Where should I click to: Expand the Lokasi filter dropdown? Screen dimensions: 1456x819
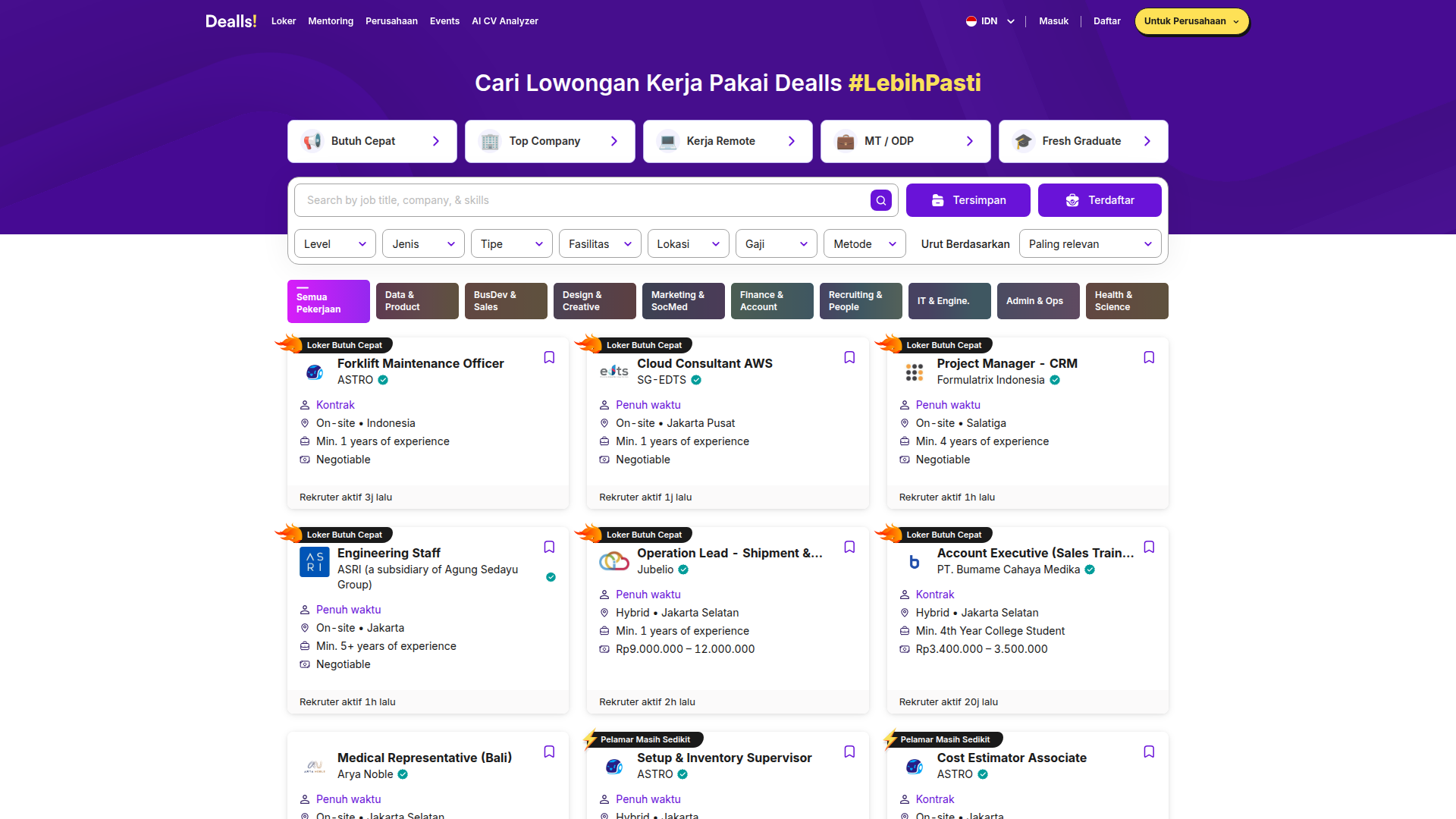tap(689, 244)
